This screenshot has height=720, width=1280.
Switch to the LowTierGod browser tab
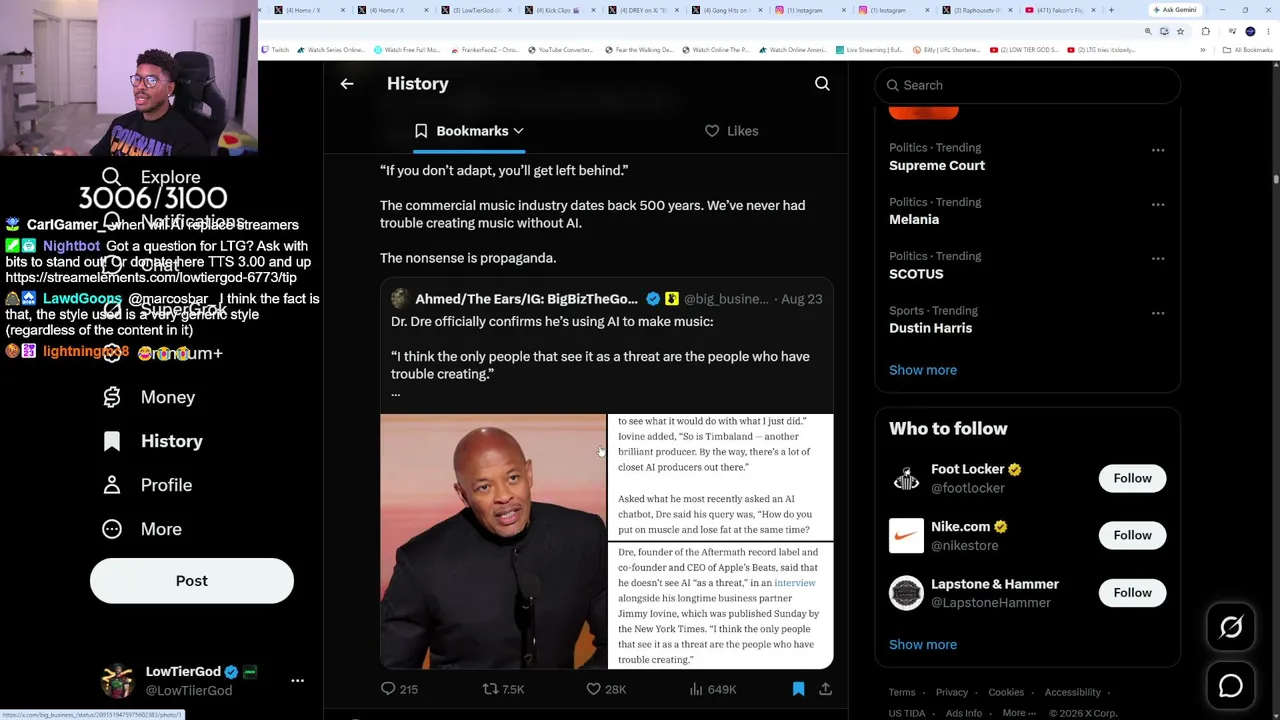475,10
